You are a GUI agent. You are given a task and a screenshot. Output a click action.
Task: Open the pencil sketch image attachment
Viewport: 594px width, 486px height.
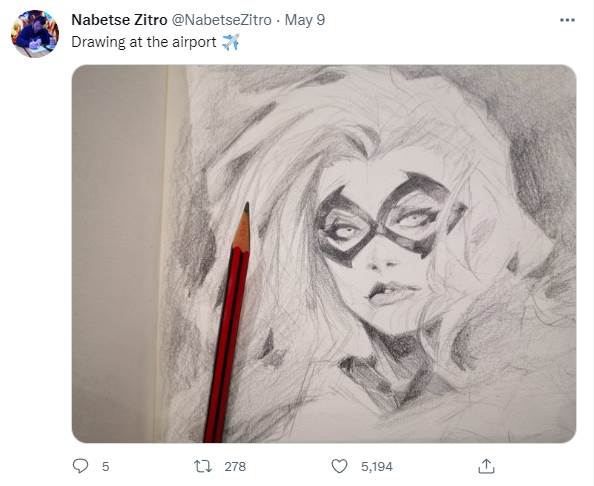coord(324,253)
